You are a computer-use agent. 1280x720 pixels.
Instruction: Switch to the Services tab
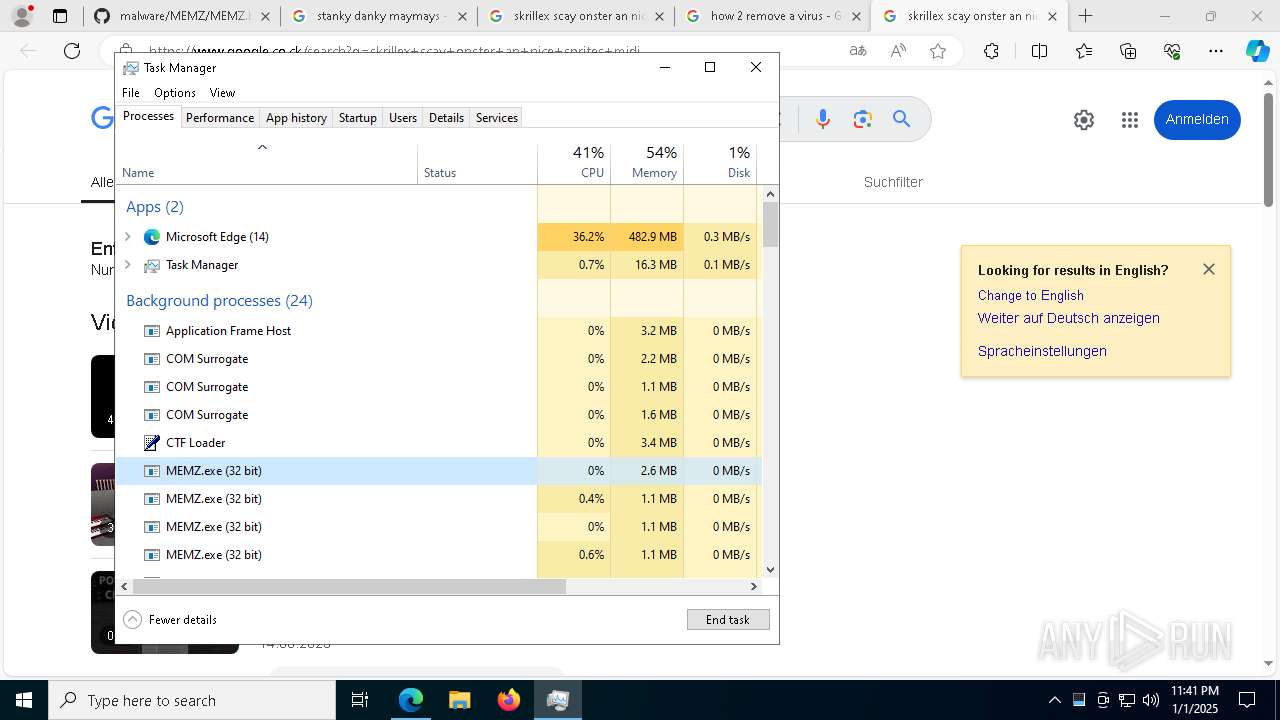click(x=497, y=118)
